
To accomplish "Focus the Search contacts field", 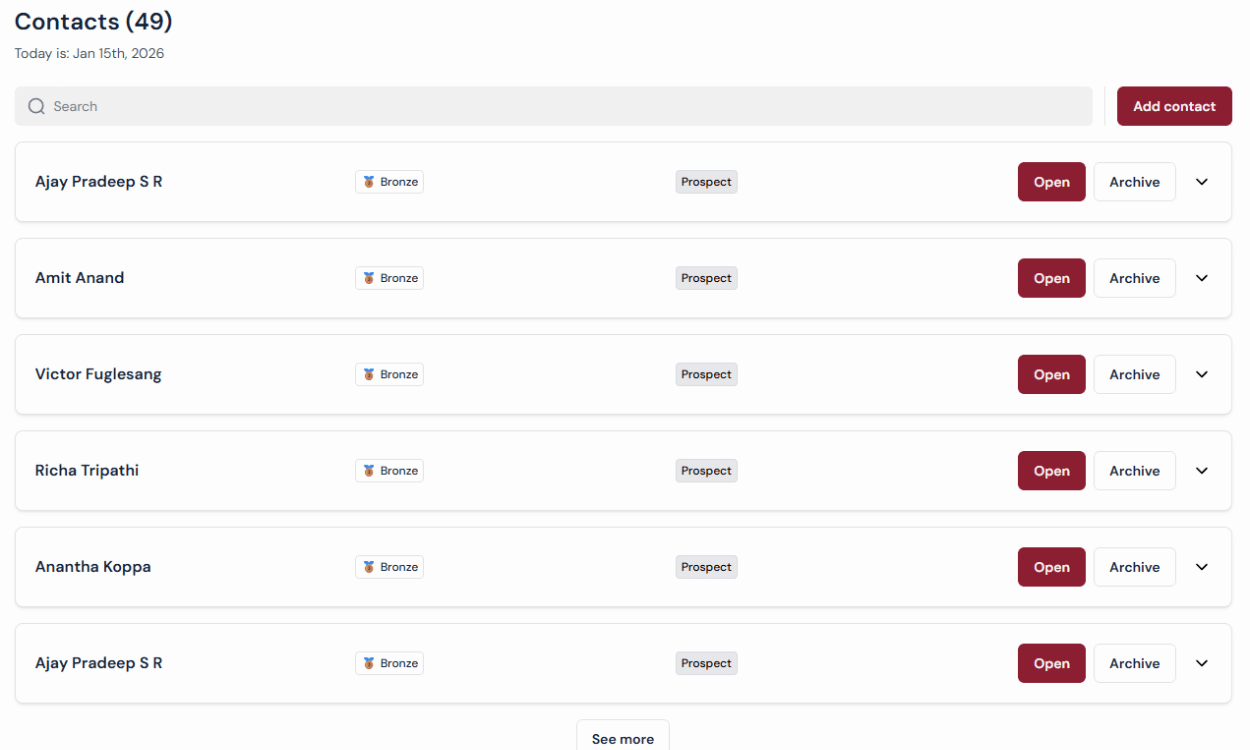I will [x=560, y=106].
